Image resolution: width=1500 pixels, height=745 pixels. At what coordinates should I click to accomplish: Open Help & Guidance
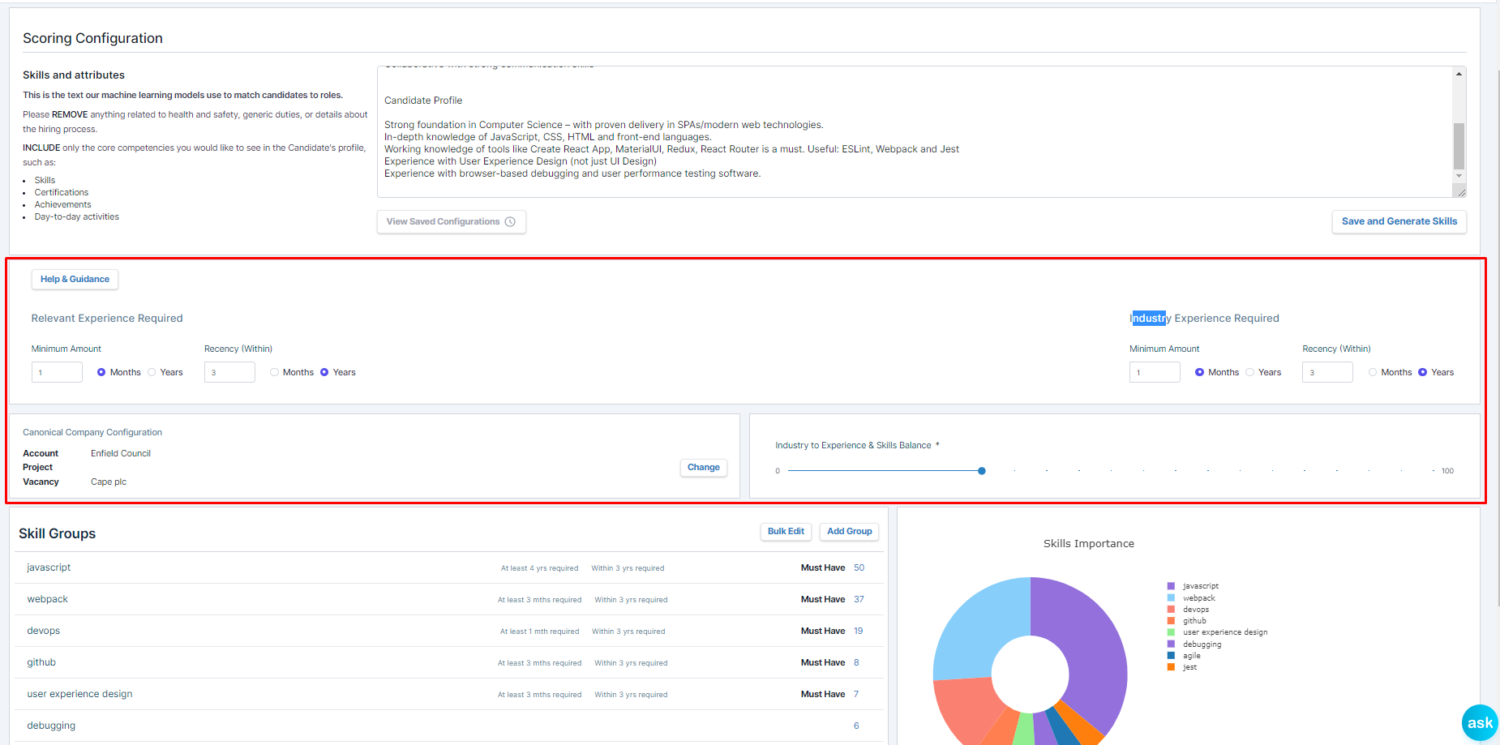click(x=74, y=279)
